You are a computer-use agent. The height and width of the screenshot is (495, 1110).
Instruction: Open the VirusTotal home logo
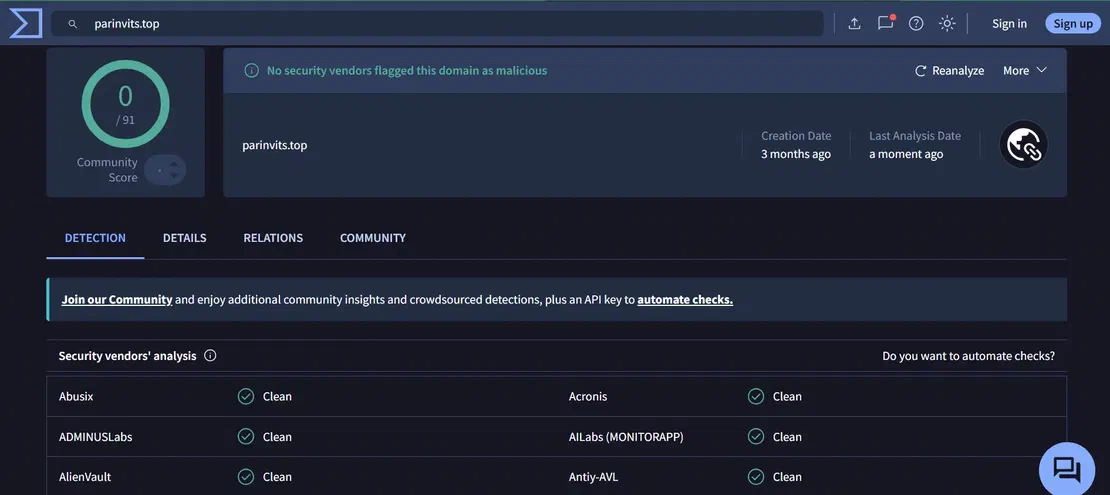coord(25,23)
